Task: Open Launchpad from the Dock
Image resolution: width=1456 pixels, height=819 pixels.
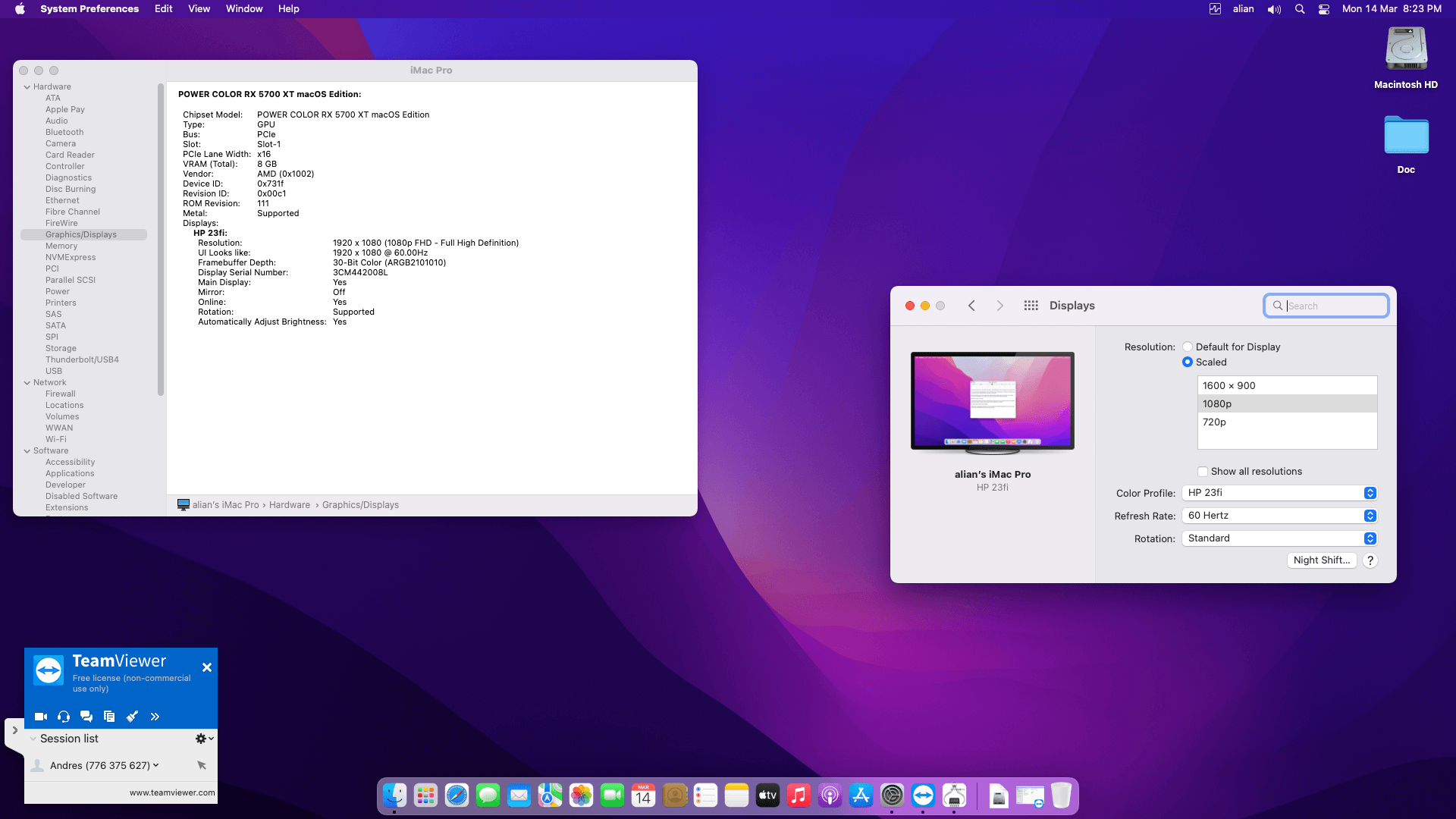Action: click(x=425, y=795)
